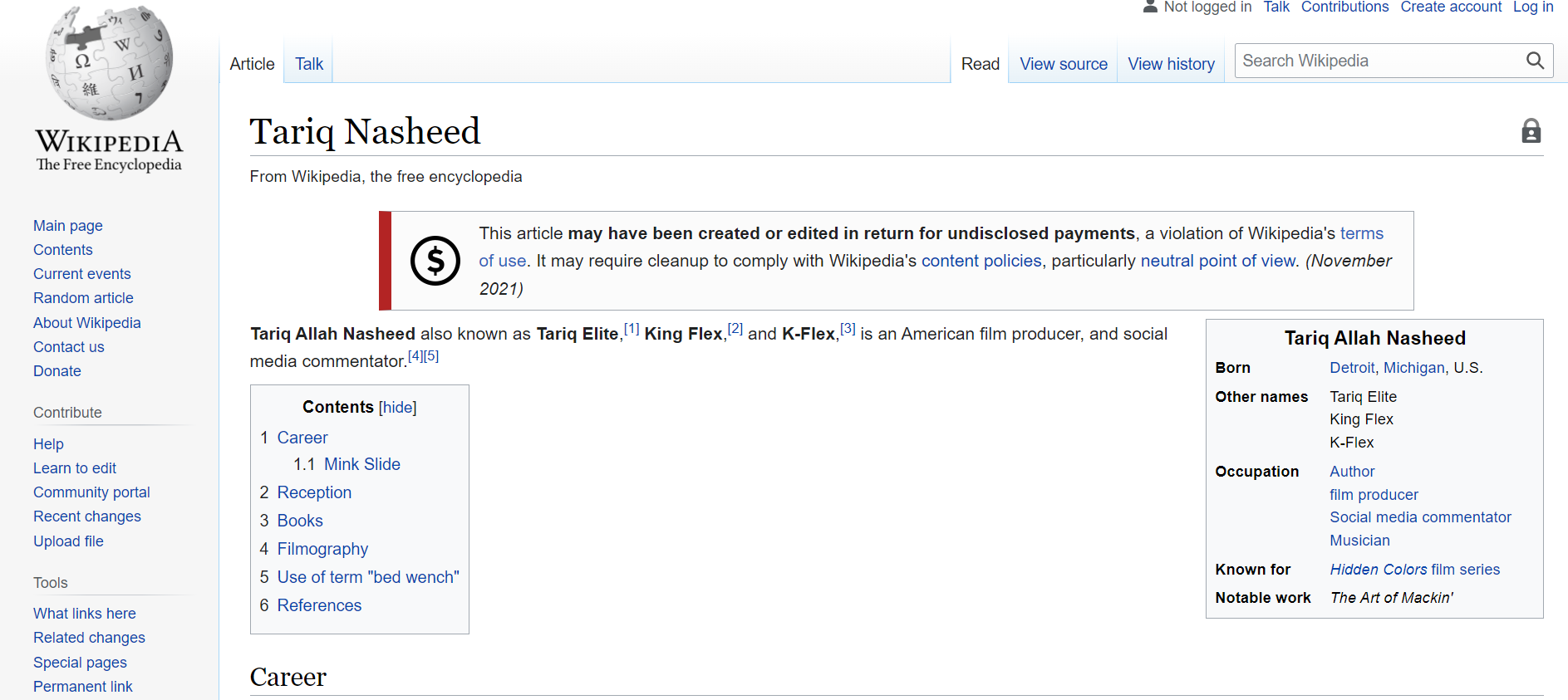Open the Random article link
The height and width of the screenshot is (700, 1568).
click(x=83, y=298)
